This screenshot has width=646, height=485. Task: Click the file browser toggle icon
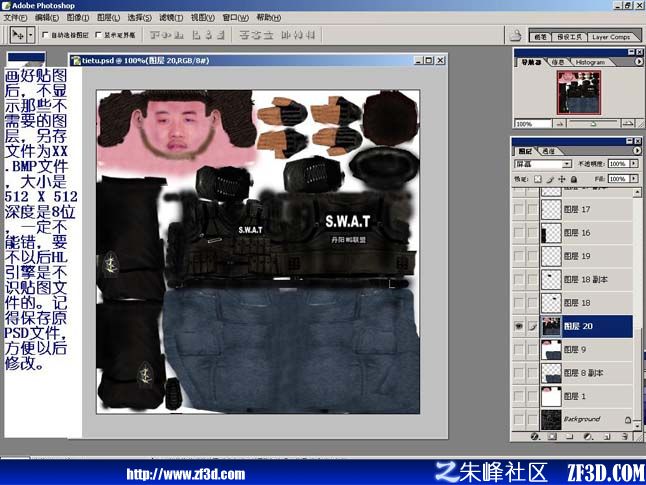[515, 35]
